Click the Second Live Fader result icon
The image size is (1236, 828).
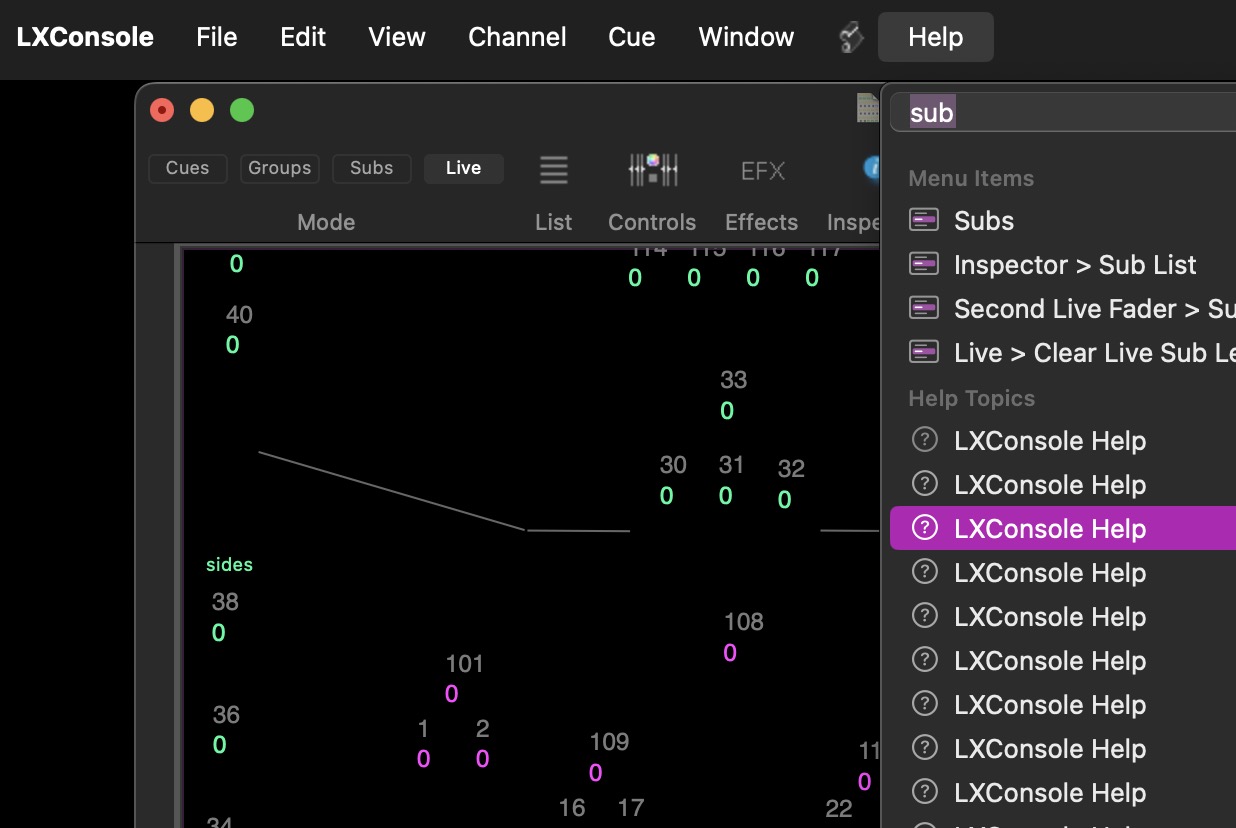coord(924,308)
